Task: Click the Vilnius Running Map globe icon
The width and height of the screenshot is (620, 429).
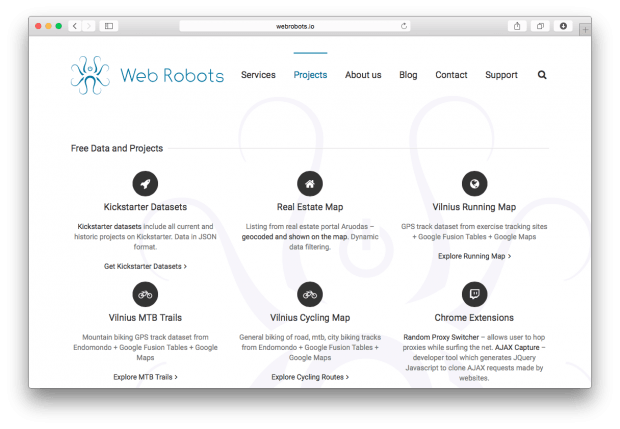Action: (474, 184)
